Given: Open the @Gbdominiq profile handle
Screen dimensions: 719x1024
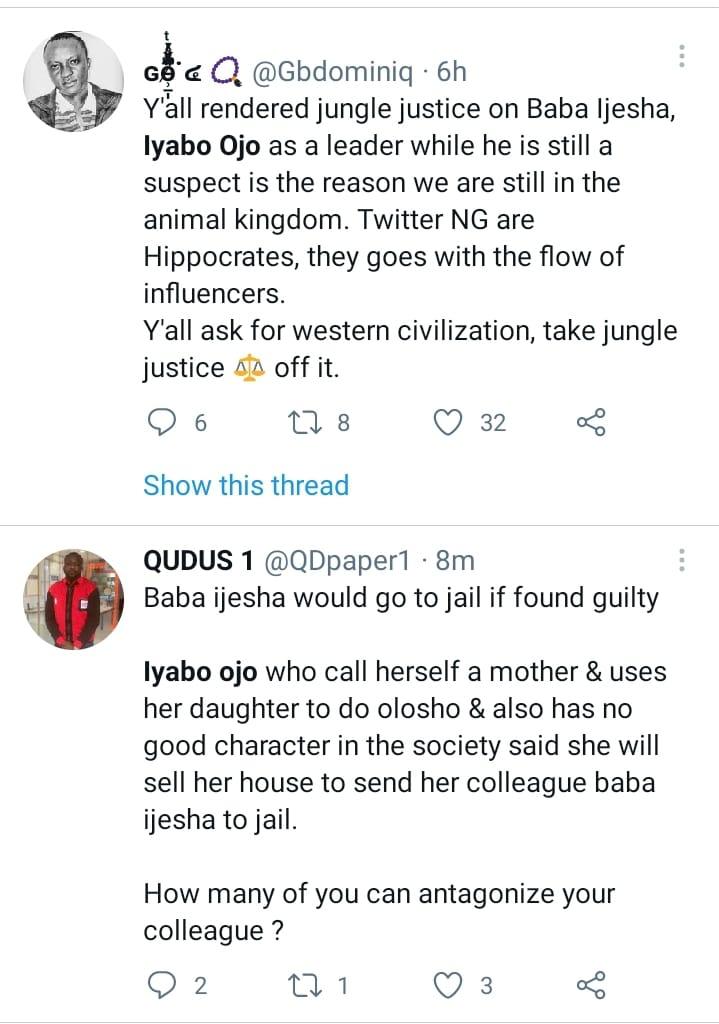Looking at the screenshot, I should (x=324, y=73).
